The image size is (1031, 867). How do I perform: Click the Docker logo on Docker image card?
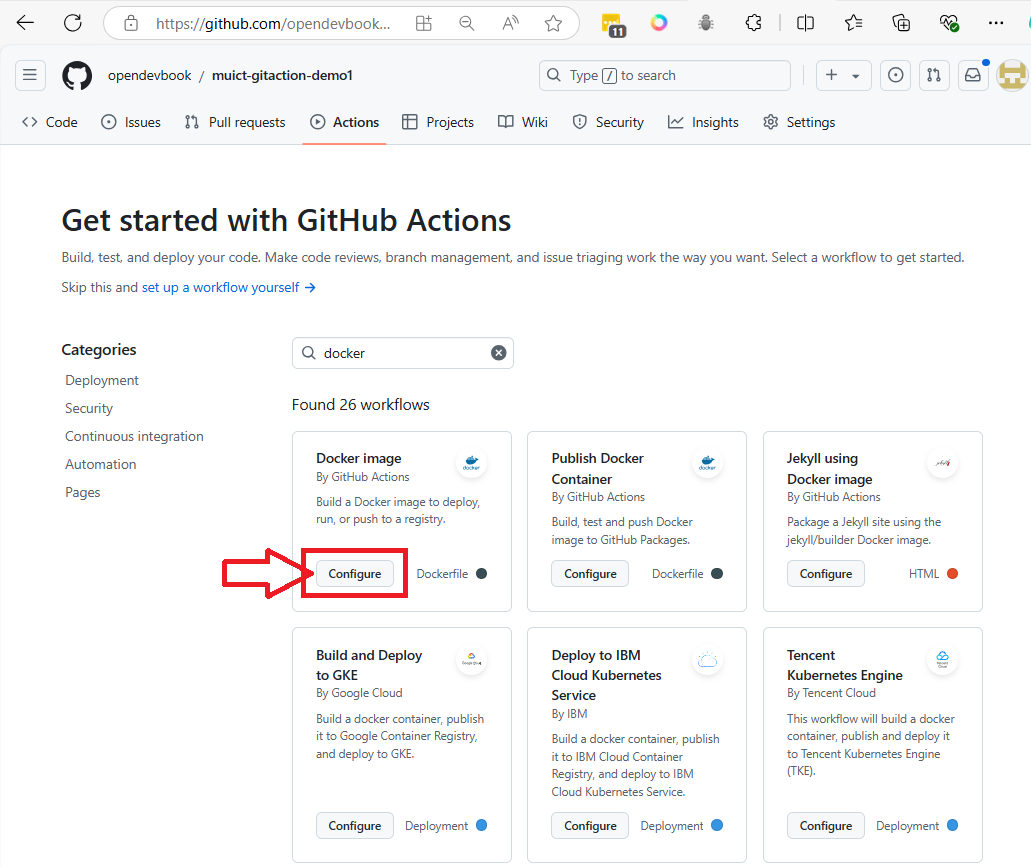(x=471, y=463)
